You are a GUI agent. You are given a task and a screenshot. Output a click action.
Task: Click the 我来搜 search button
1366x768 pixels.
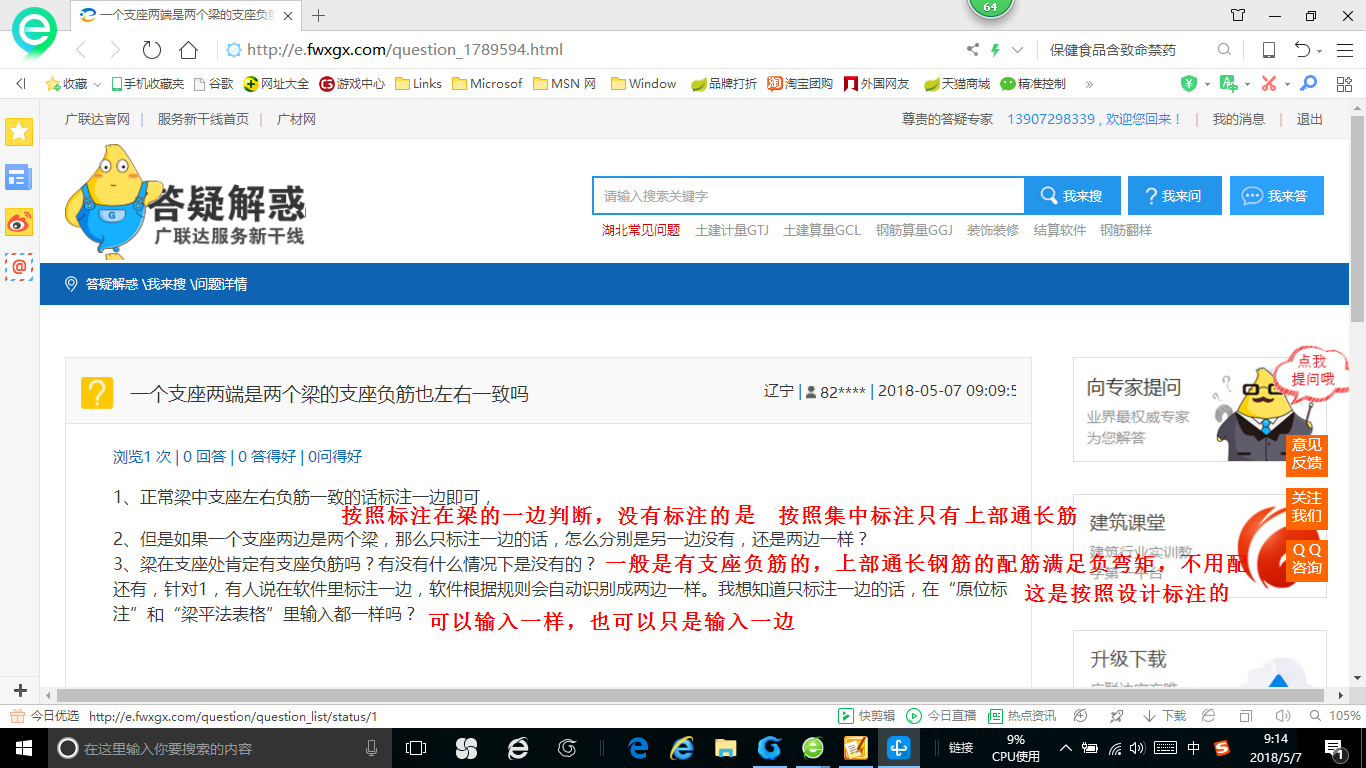coord(1072,196)
